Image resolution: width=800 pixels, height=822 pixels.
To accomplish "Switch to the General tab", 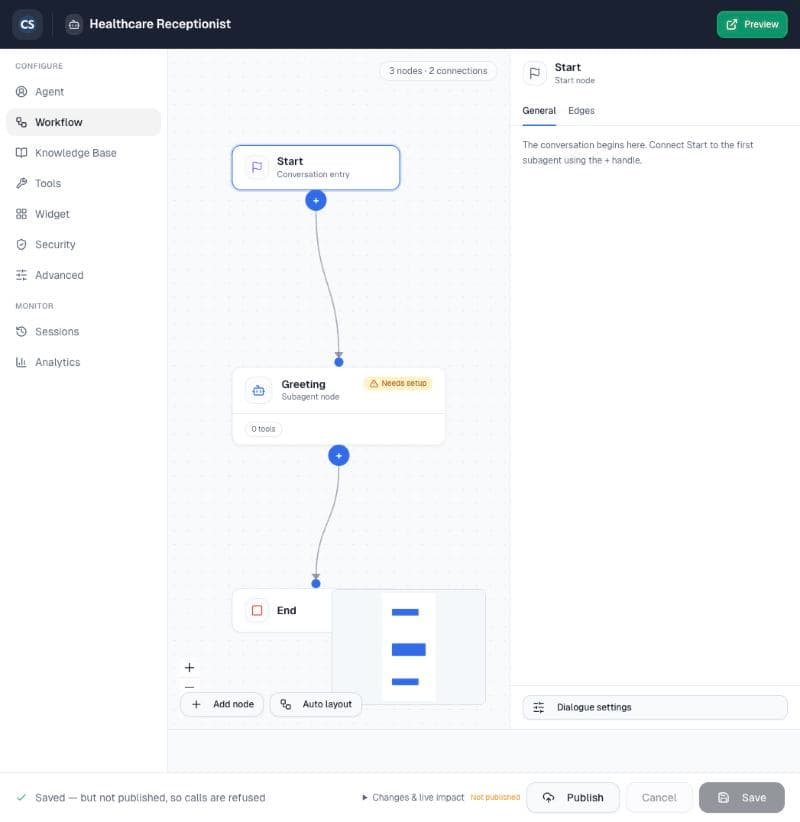I will tap(539, 111).
